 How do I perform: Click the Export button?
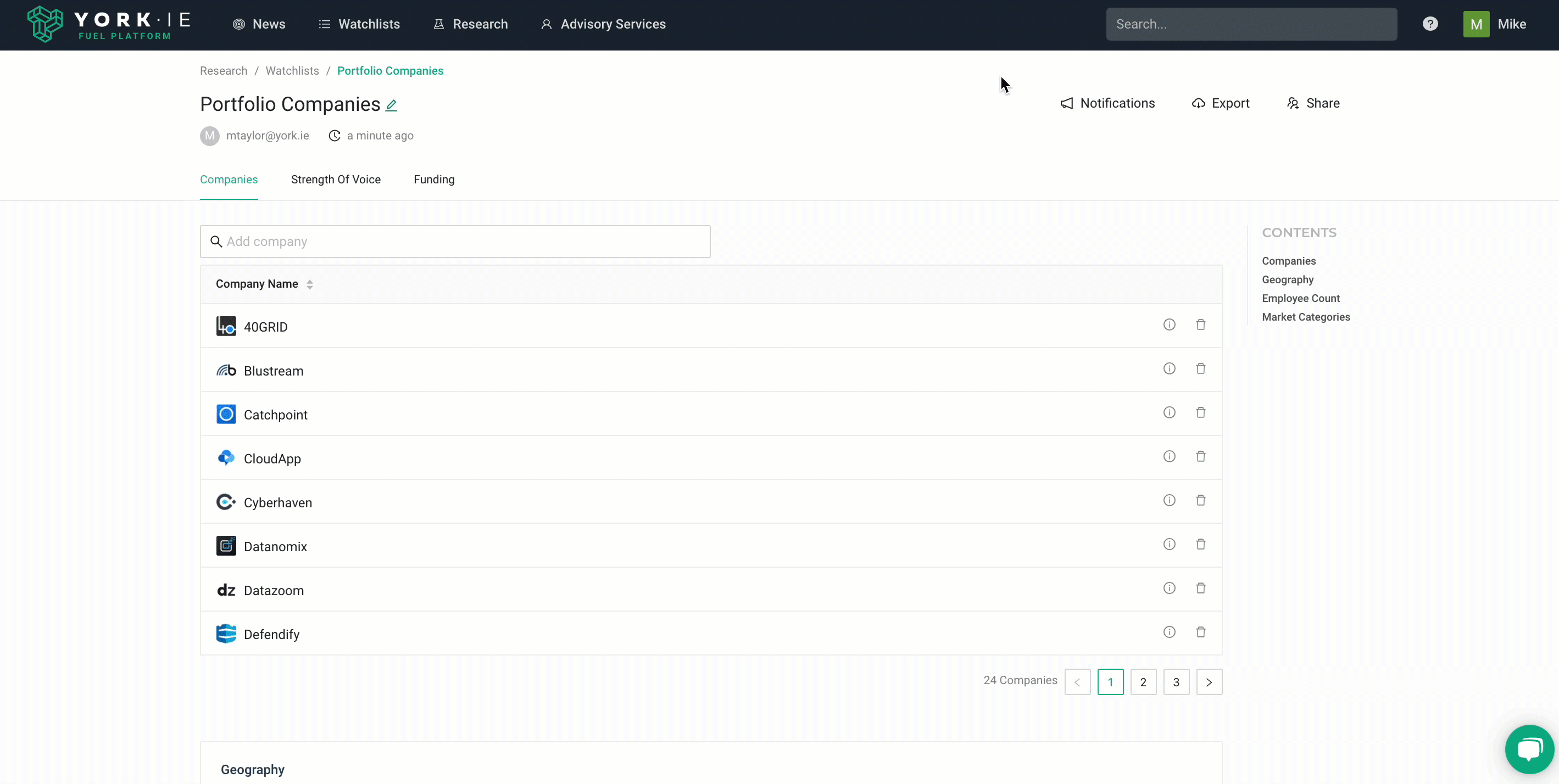(x=1220, y=103)
